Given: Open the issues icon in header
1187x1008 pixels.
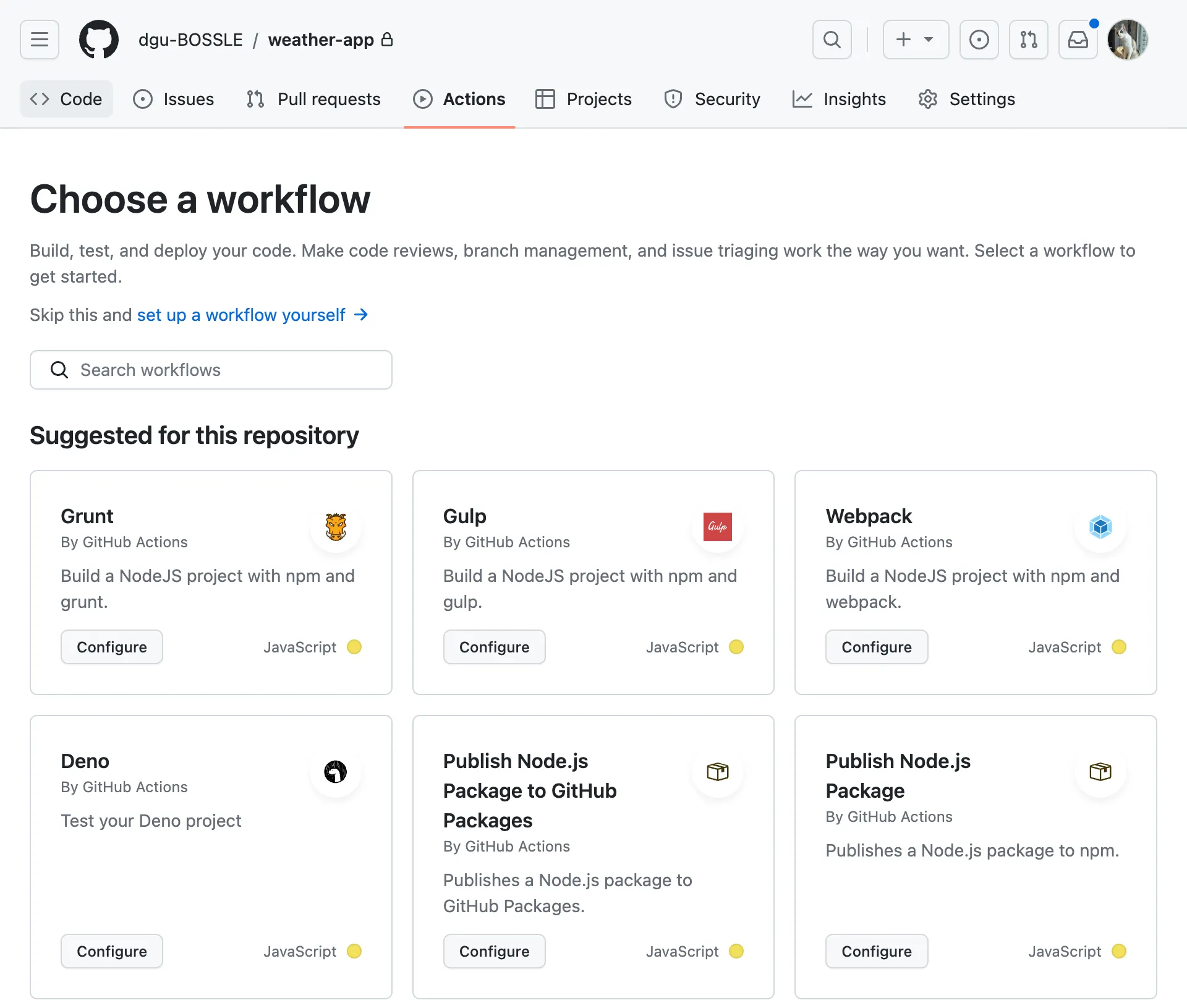Looking at the screenshot, I should click(979, 40).
